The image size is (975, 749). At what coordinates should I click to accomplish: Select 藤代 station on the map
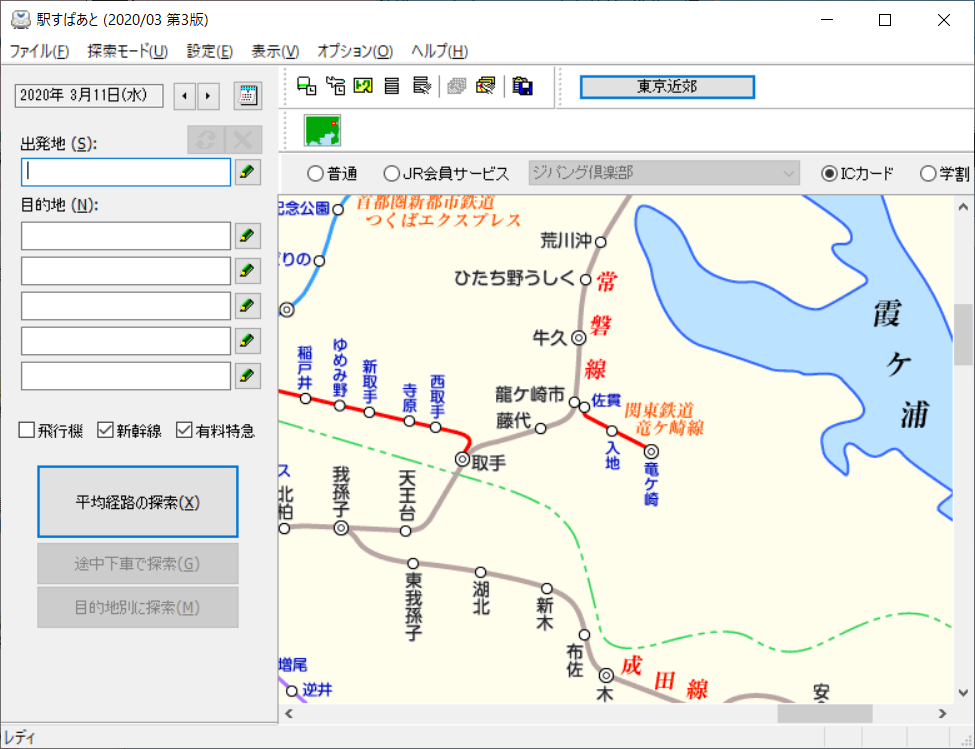point(540,428)
